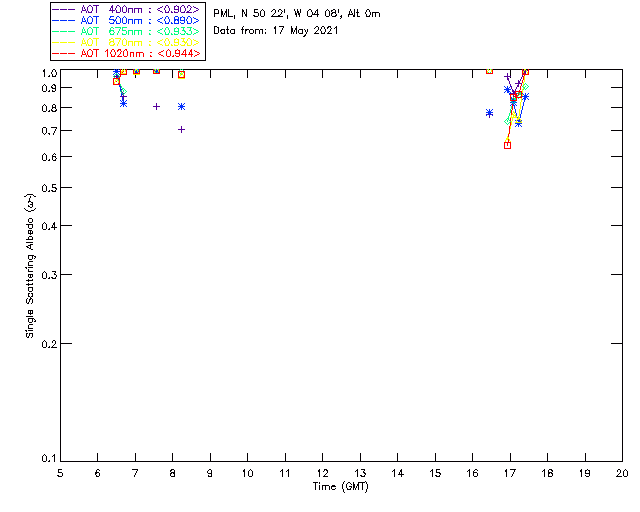The width and height of the screenshot is (640, 512).
Task: Click the green diamond at 0.9 near 17.4h
Action: [525, 87]
